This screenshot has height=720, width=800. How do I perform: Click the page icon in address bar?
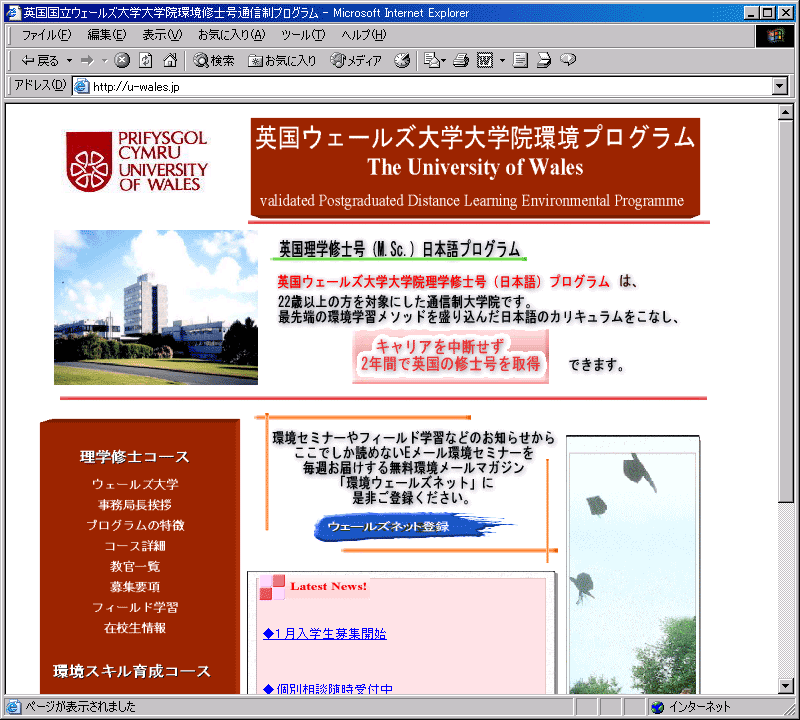pos(81,87)
